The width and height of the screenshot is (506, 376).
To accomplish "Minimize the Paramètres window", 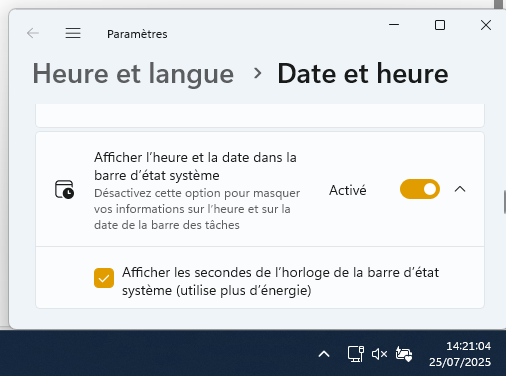I will point(394,25).
